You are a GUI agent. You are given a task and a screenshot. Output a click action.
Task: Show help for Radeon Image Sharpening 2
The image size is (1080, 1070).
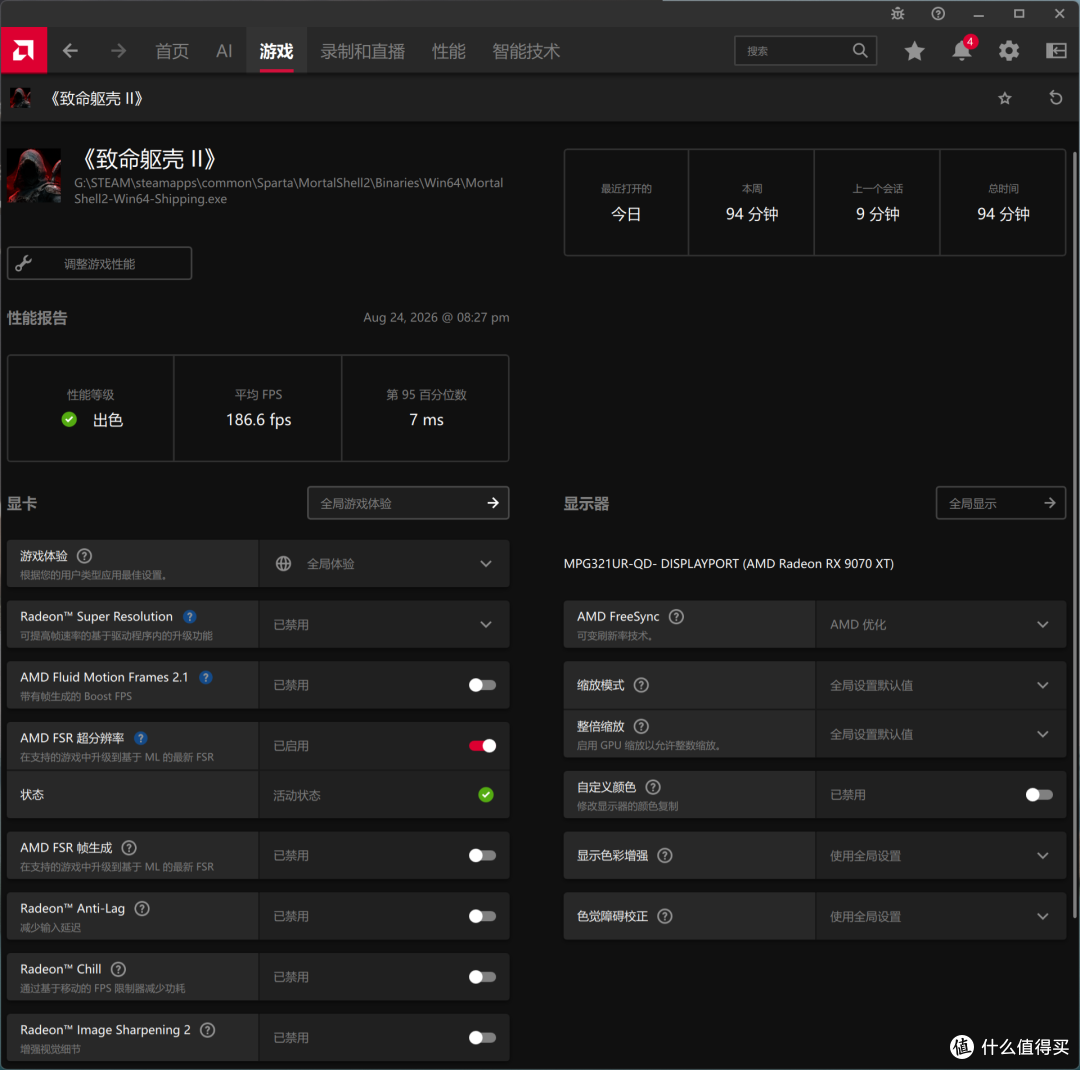pos(207,1029)
